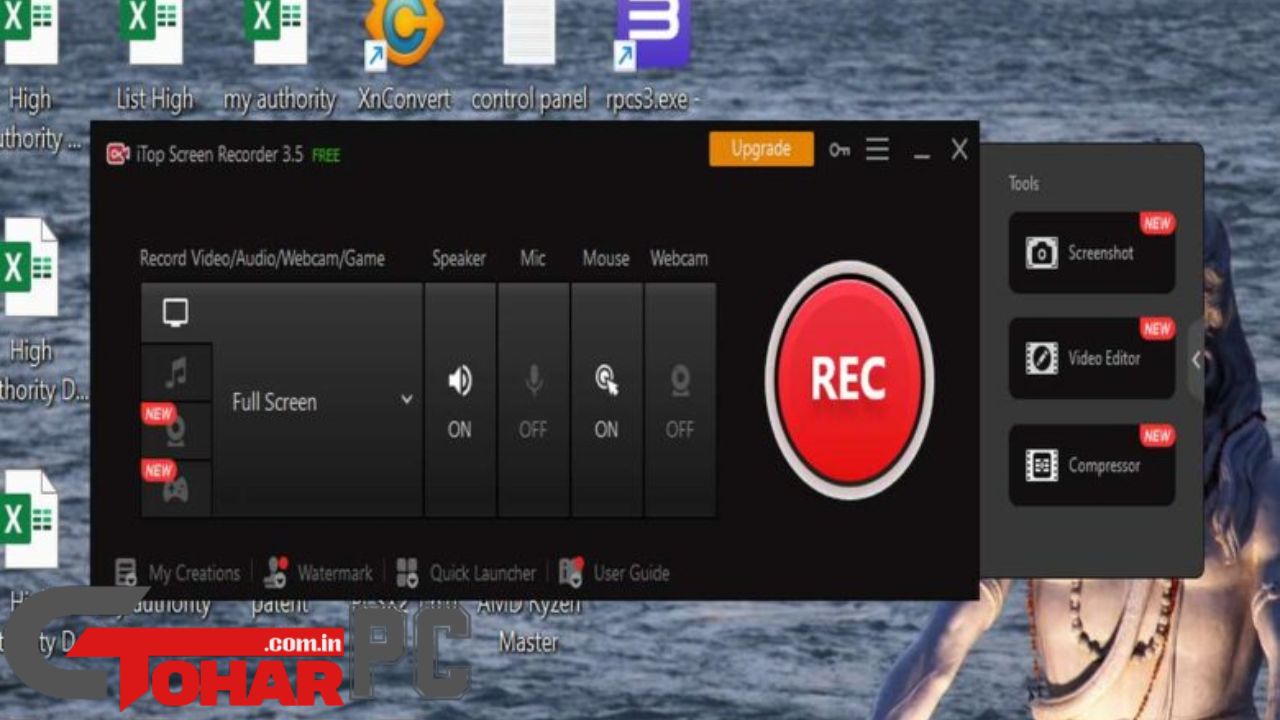Image resolution: width=1280 pixels, height=720 pixels.
Task: Open the Video Editor tool
Action: click(x=1091, y=358)
